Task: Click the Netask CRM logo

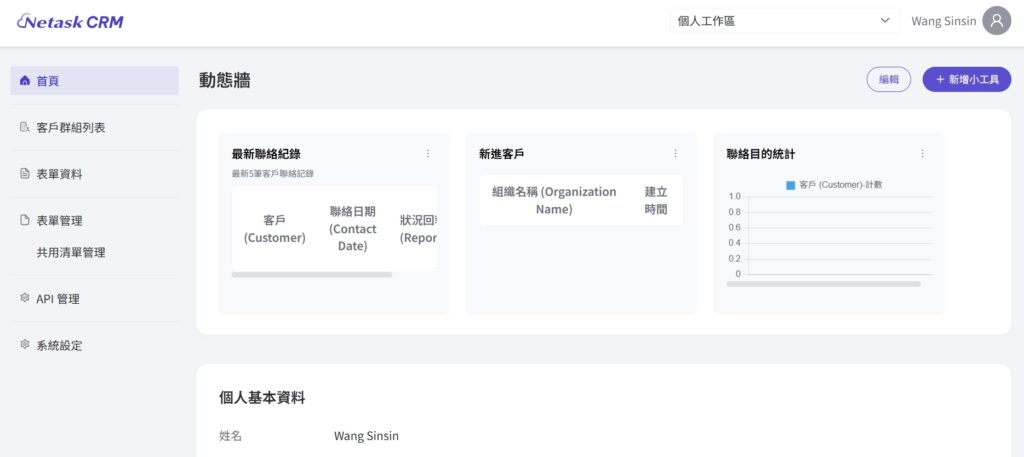Action: [70, 21]
